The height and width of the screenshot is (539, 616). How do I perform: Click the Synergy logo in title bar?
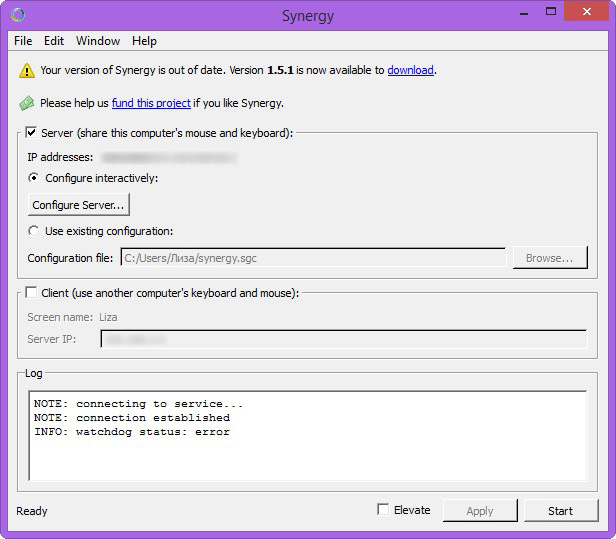18,15
